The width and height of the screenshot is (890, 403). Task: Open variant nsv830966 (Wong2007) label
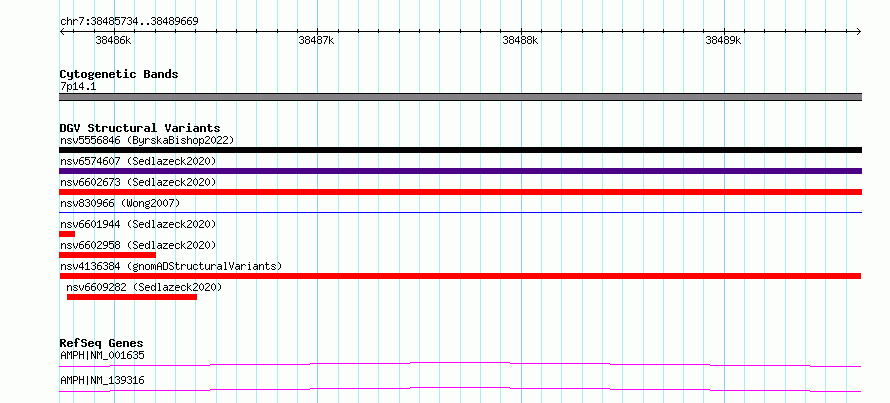pos(120,203)
